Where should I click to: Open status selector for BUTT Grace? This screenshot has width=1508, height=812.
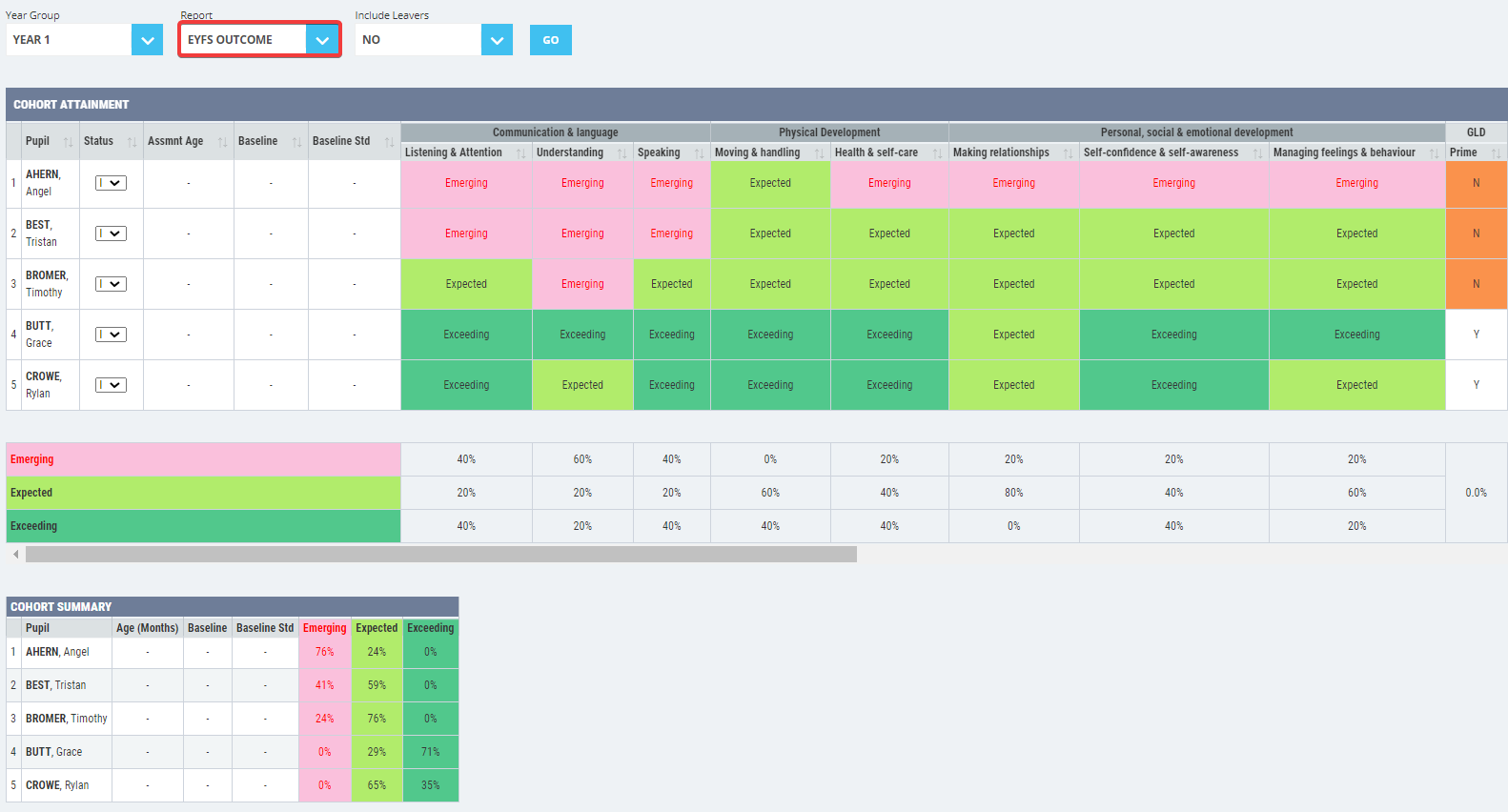tap(111, 335)
